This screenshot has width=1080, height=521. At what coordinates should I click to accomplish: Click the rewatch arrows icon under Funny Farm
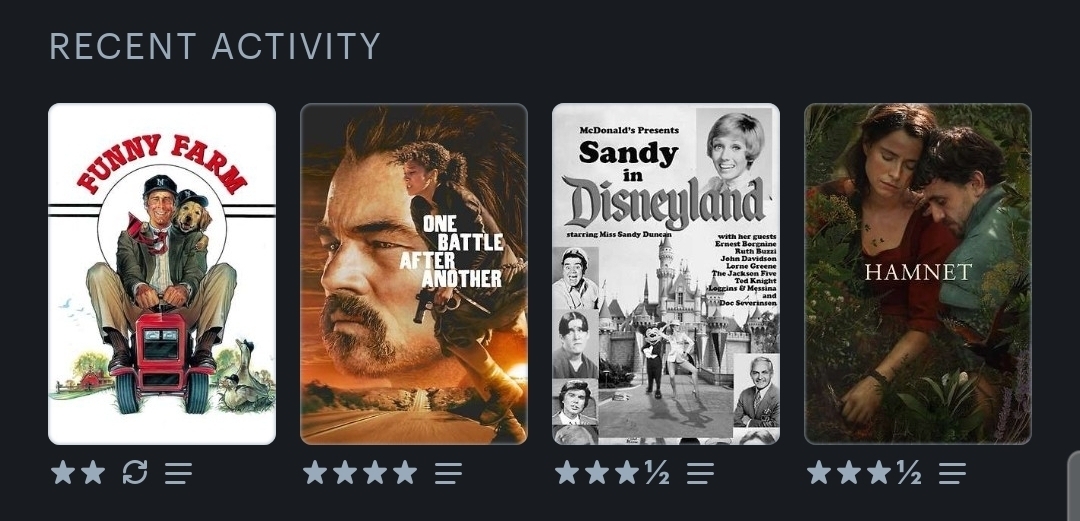135,473
